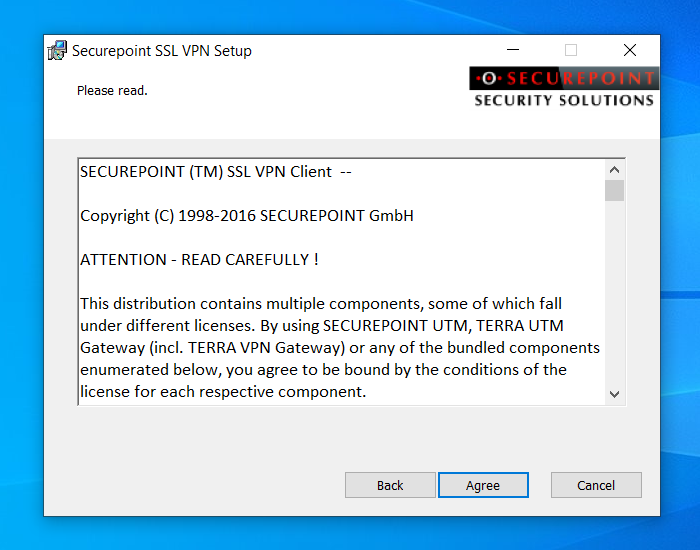The height and width of the screenshot is (550, 700).
Task: Click the 'This distribution contains multiple components' line
Action: pos(321,304)
